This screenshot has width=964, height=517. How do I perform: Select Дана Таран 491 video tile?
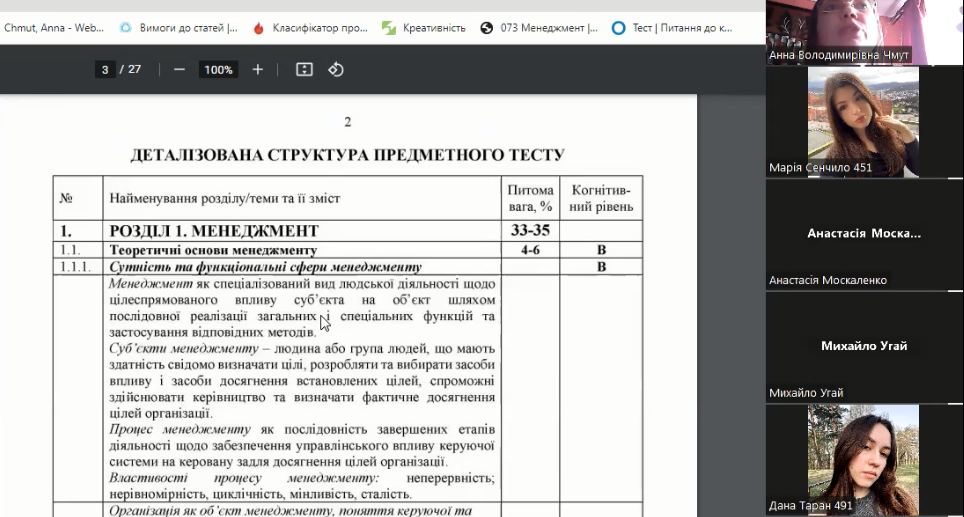[x=864, y=459]
